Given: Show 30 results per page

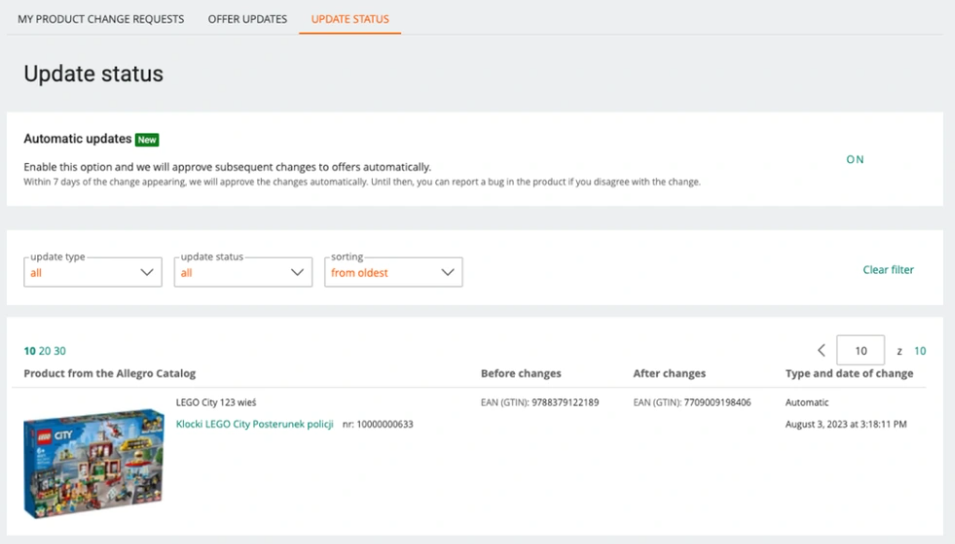Looking at the screenshot, I should (60, 351).
